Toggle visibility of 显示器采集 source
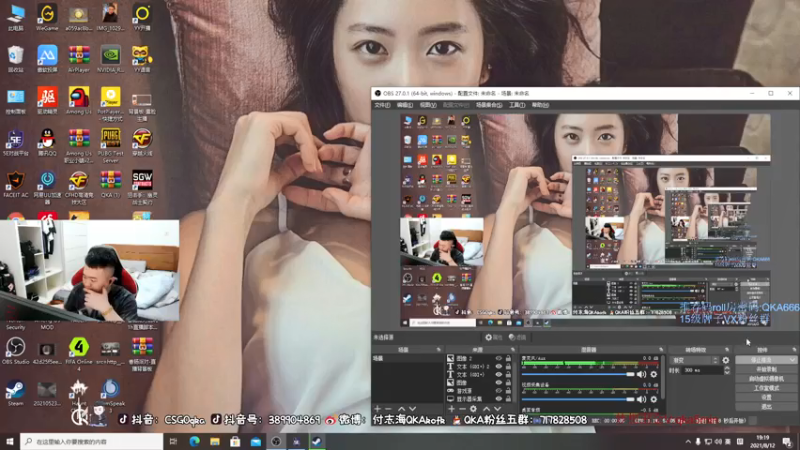The image size is (800, 450). point(499,399)
